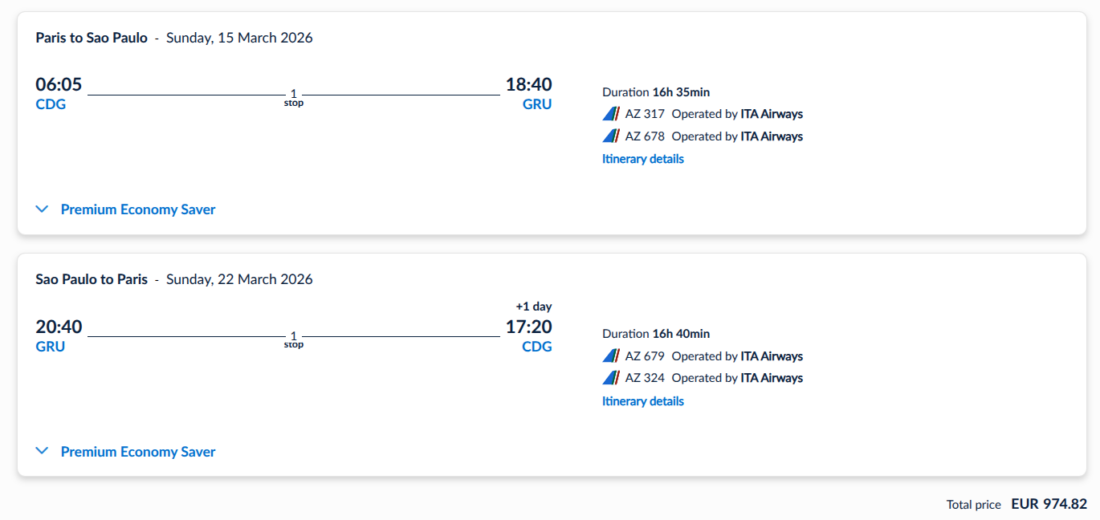
Task: Expand the return flight fare chevron arrow
Action: tap(42, 451)
